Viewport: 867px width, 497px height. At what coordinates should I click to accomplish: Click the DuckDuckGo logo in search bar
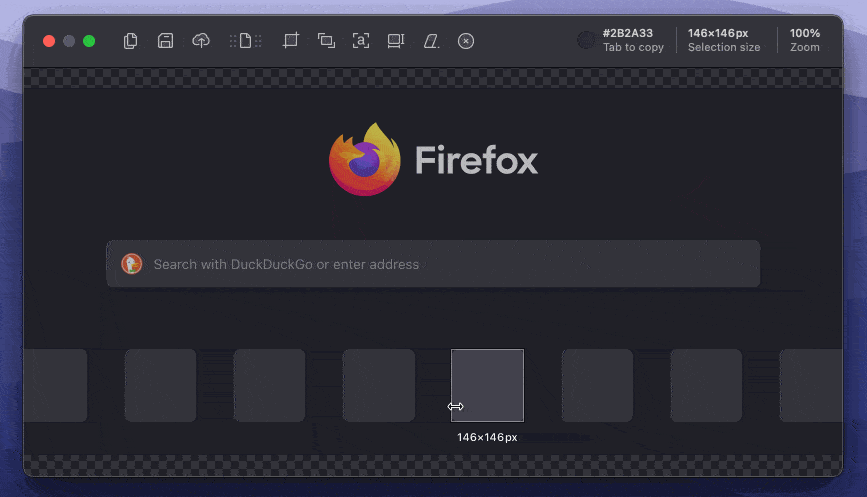tap(132, 264)
